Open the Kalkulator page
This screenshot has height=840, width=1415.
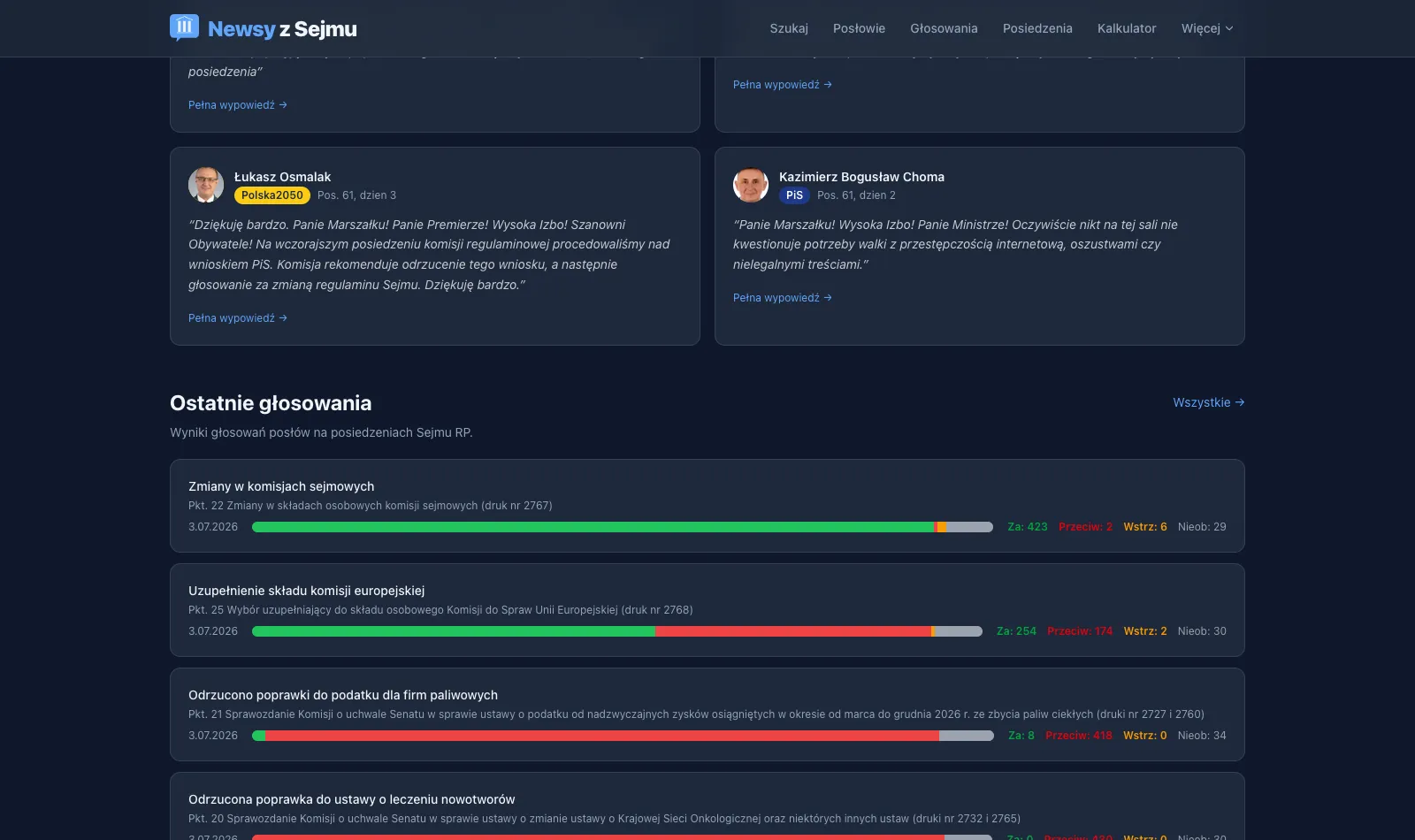tap(1127, 28)
